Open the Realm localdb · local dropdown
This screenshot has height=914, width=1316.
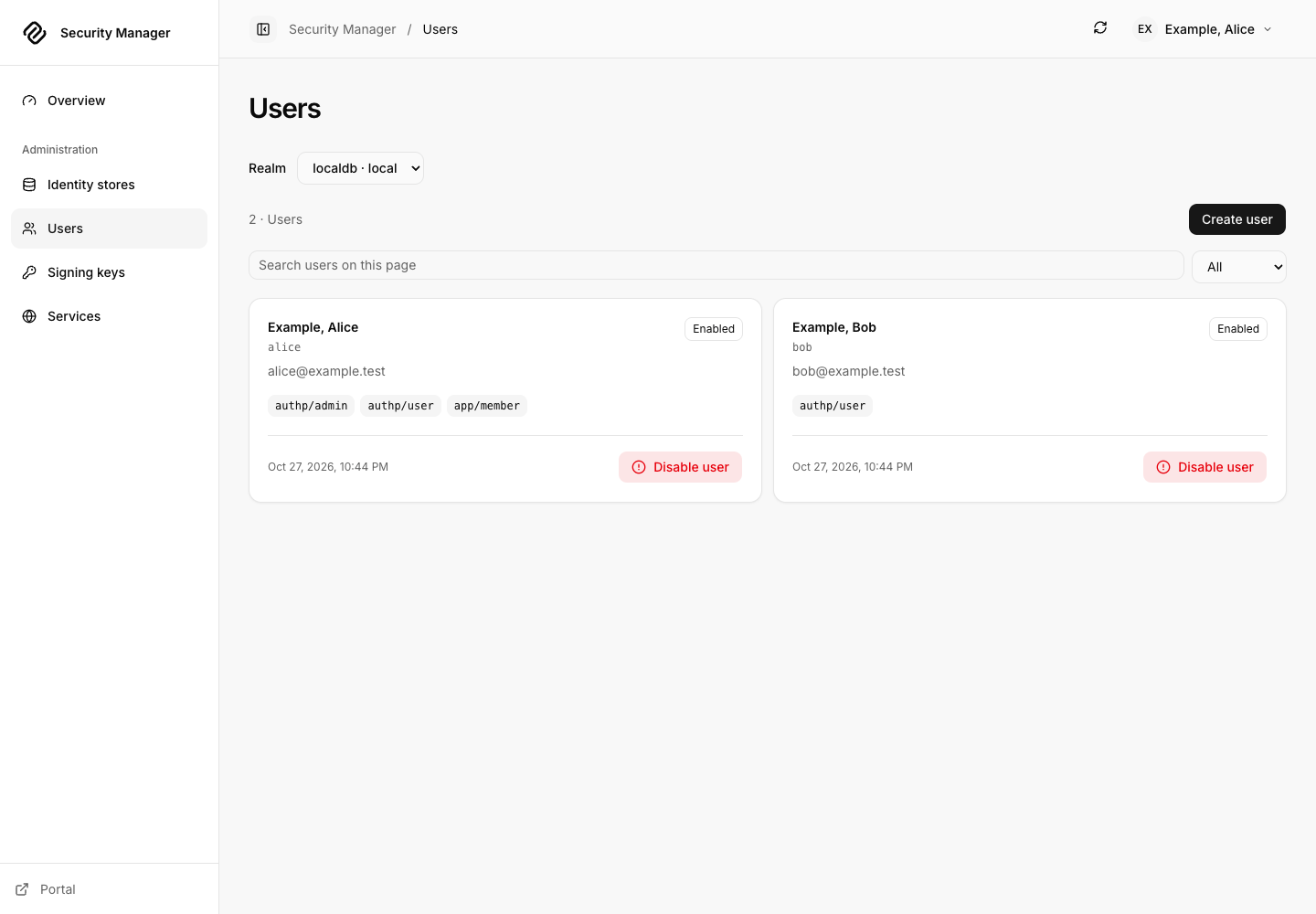coord(360,168)
